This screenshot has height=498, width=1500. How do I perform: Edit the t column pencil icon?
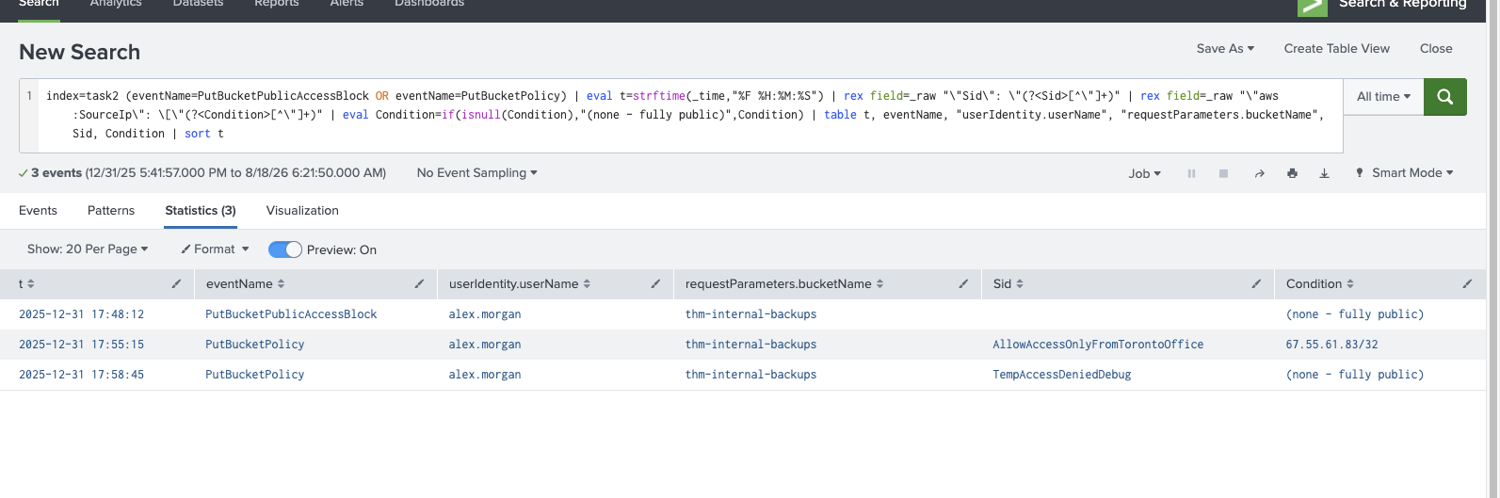click(x=177, y=284)
